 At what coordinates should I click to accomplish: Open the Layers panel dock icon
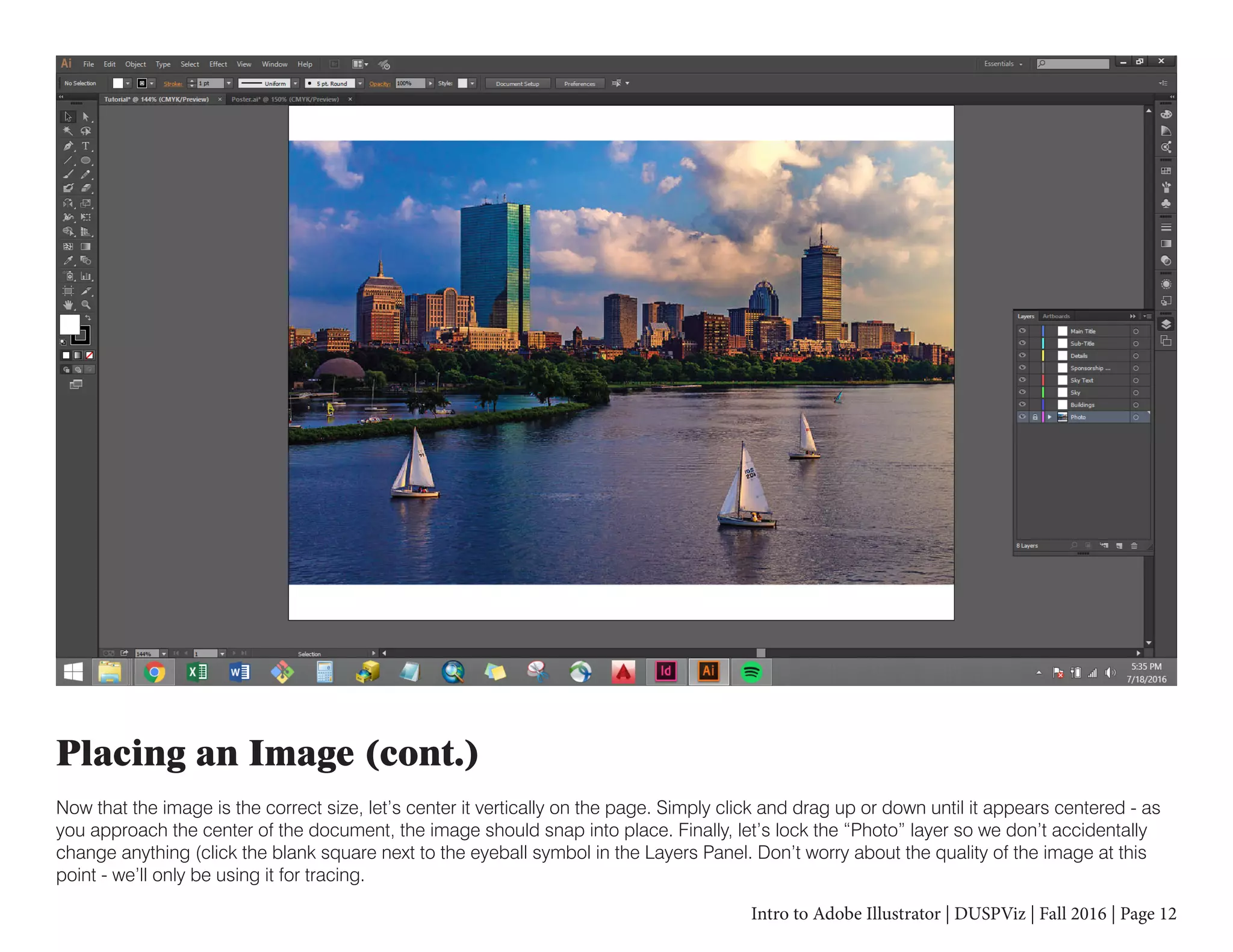[x=1166, y=324]
